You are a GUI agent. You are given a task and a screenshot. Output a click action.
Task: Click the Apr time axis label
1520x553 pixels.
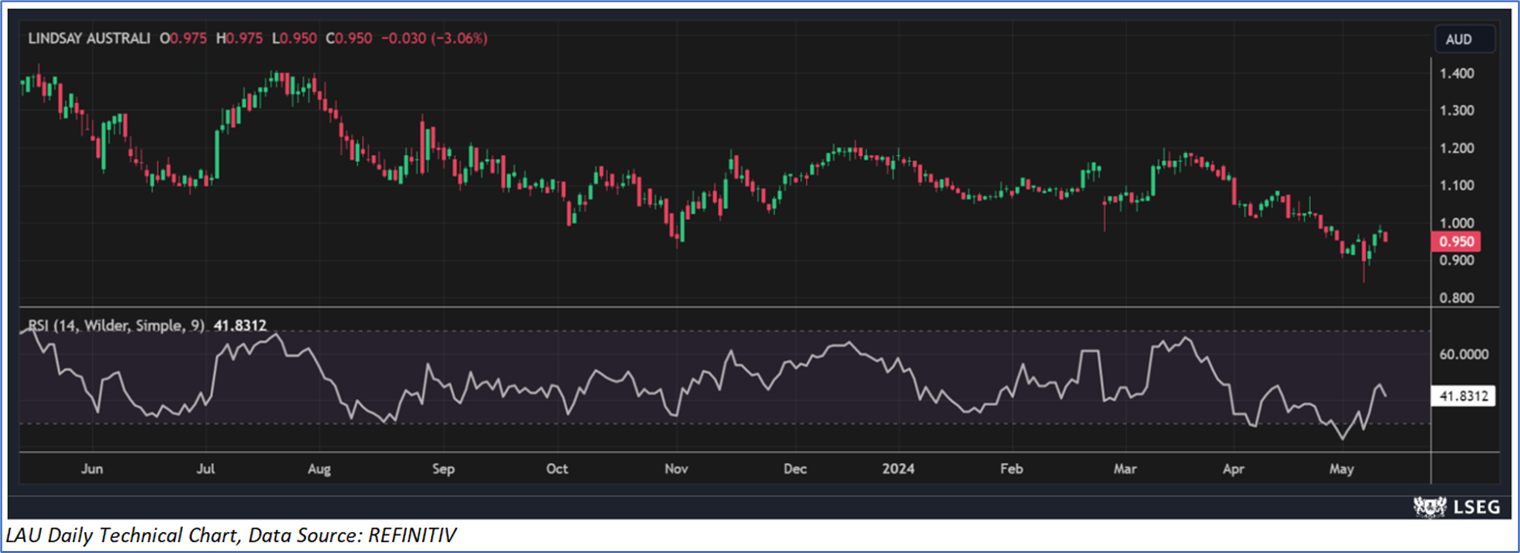click(x=1234, y=467)
